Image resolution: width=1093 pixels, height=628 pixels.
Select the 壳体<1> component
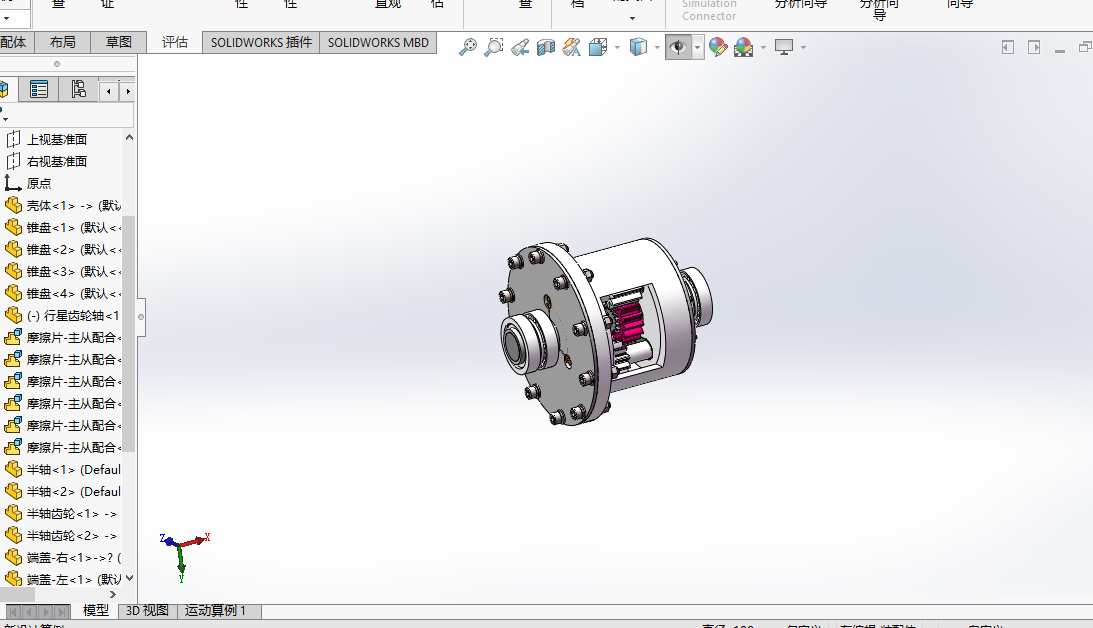[x=73, y=206]
